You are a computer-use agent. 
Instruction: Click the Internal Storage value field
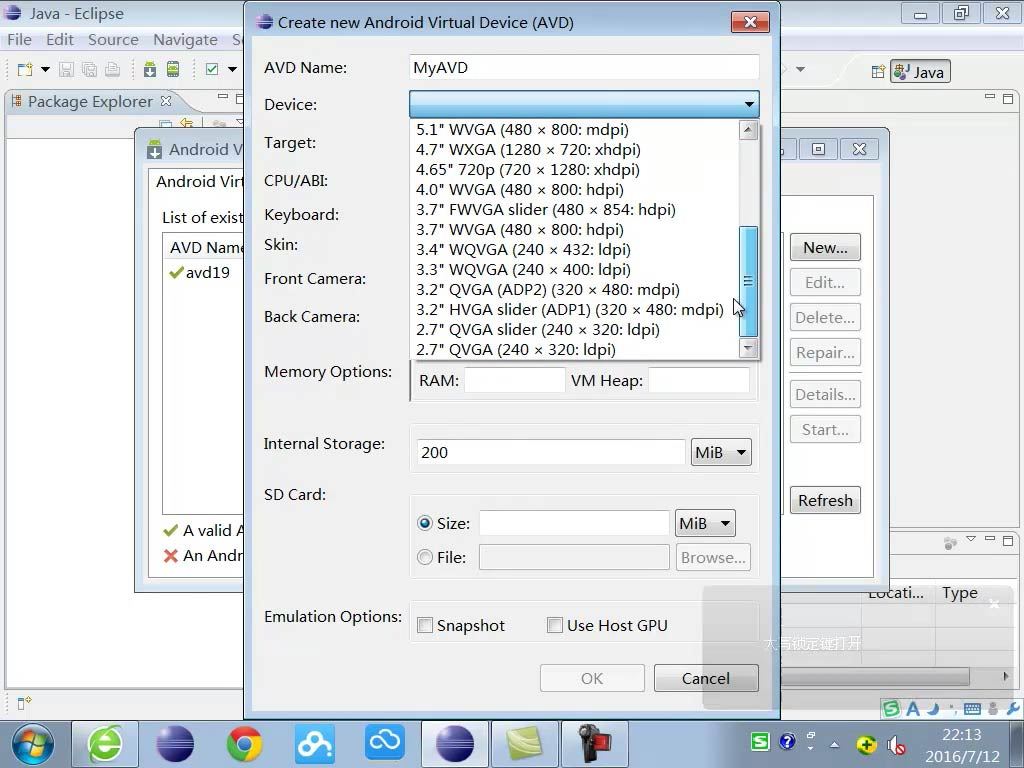point(551,452)
